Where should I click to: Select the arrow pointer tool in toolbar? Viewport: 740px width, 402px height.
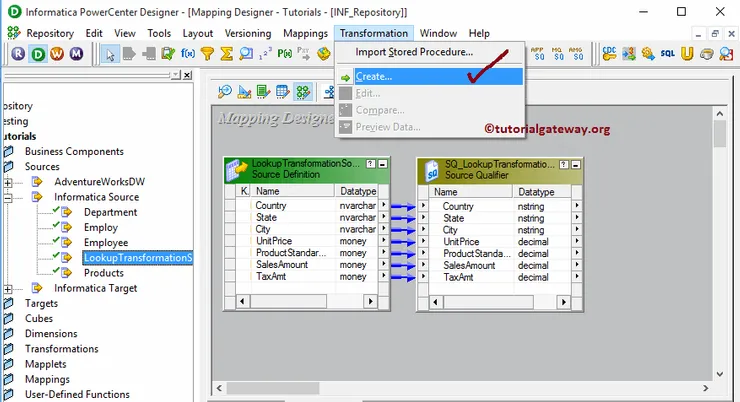pos(110,54)
